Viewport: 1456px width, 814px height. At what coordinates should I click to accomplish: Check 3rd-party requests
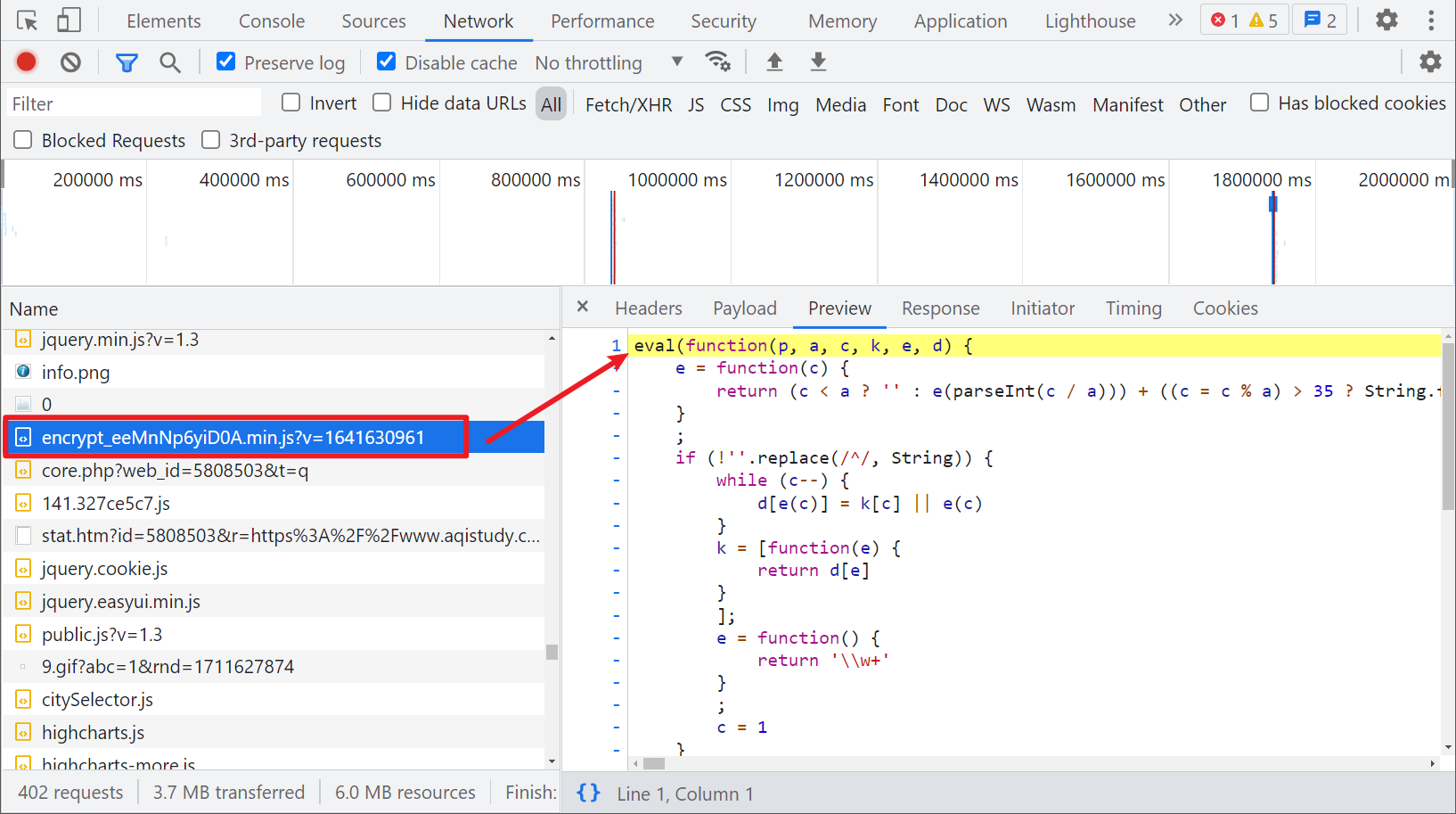pyautogui.click(x=210, y=140)
